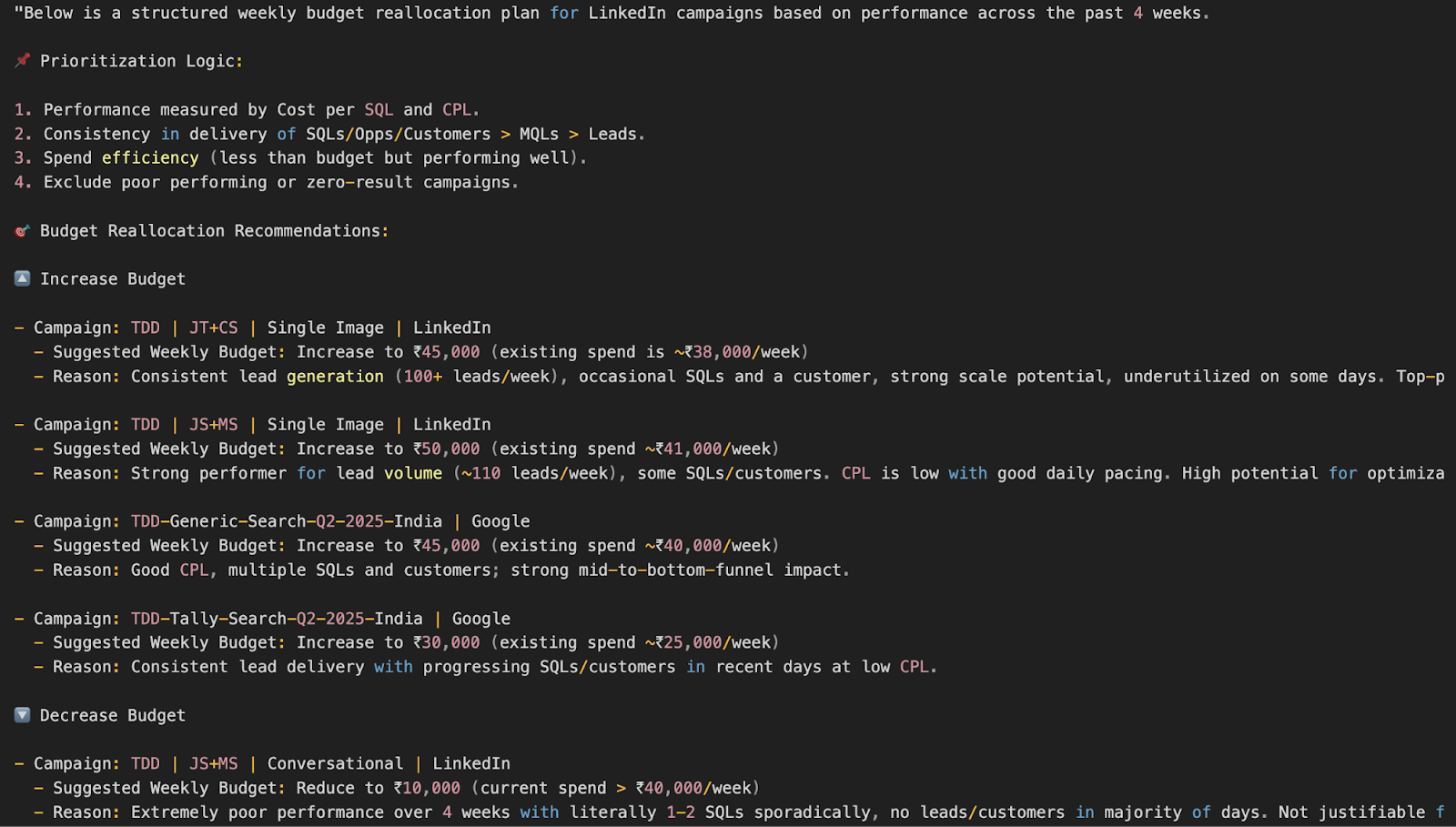
Task: Click the down-arrow emoji beside Decrease Budget
Action: (23, 715)
